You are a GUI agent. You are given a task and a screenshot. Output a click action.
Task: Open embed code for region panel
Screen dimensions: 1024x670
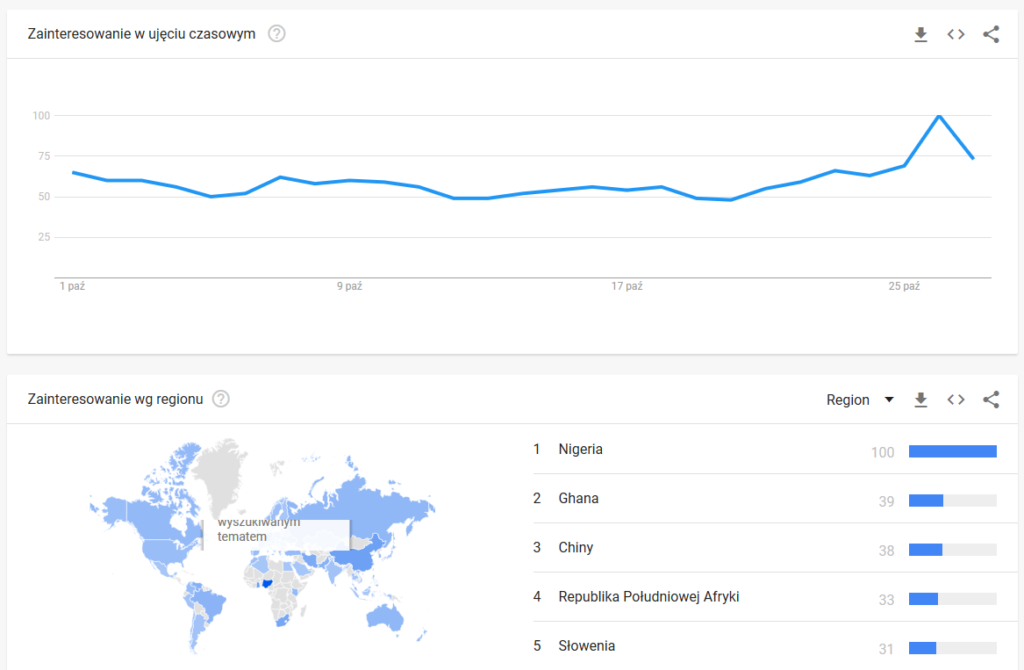click(x=956, y=400)
